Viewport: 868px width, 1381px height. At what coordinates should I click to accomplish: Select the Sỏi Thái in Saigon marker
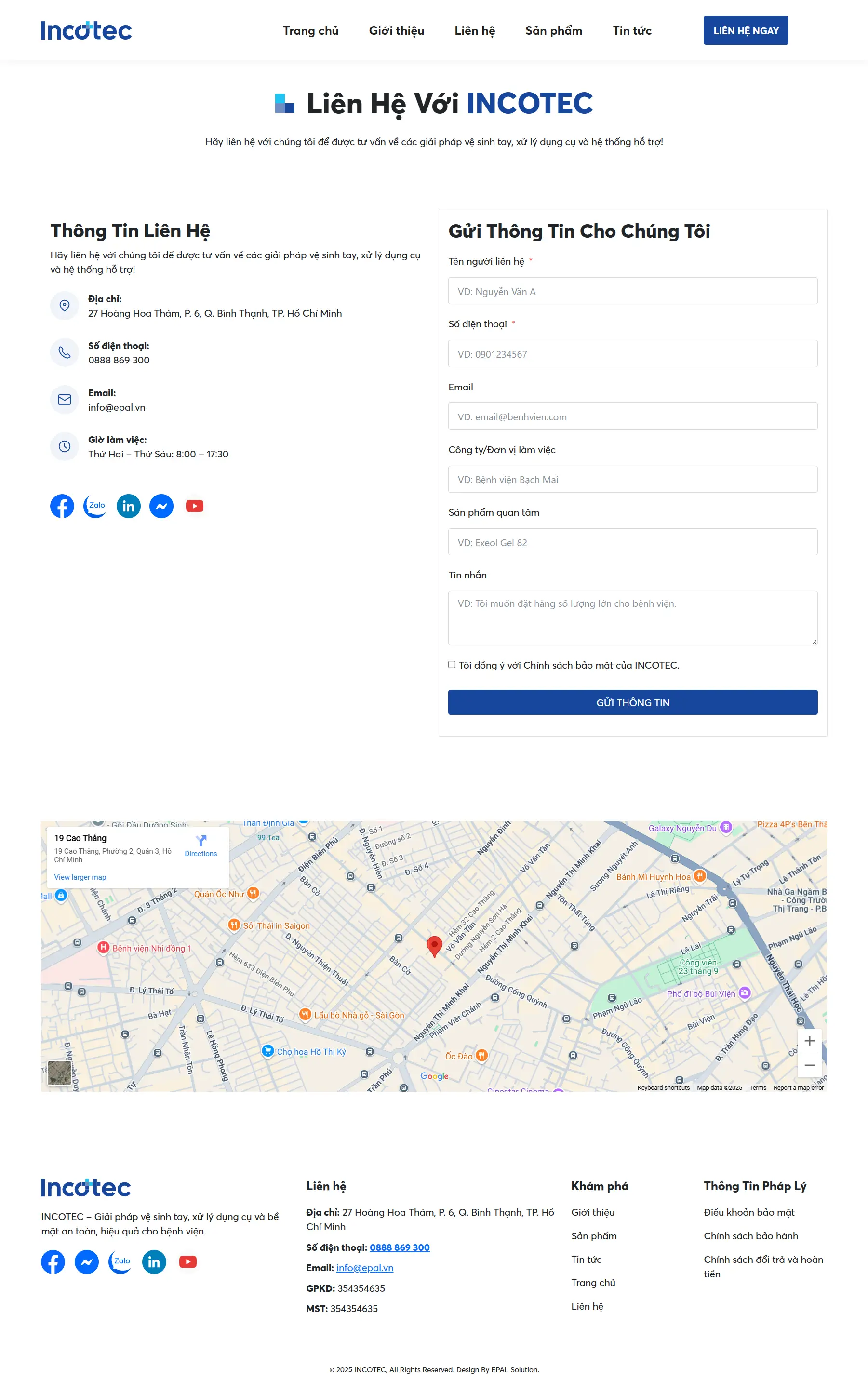[x=234, y=925]
